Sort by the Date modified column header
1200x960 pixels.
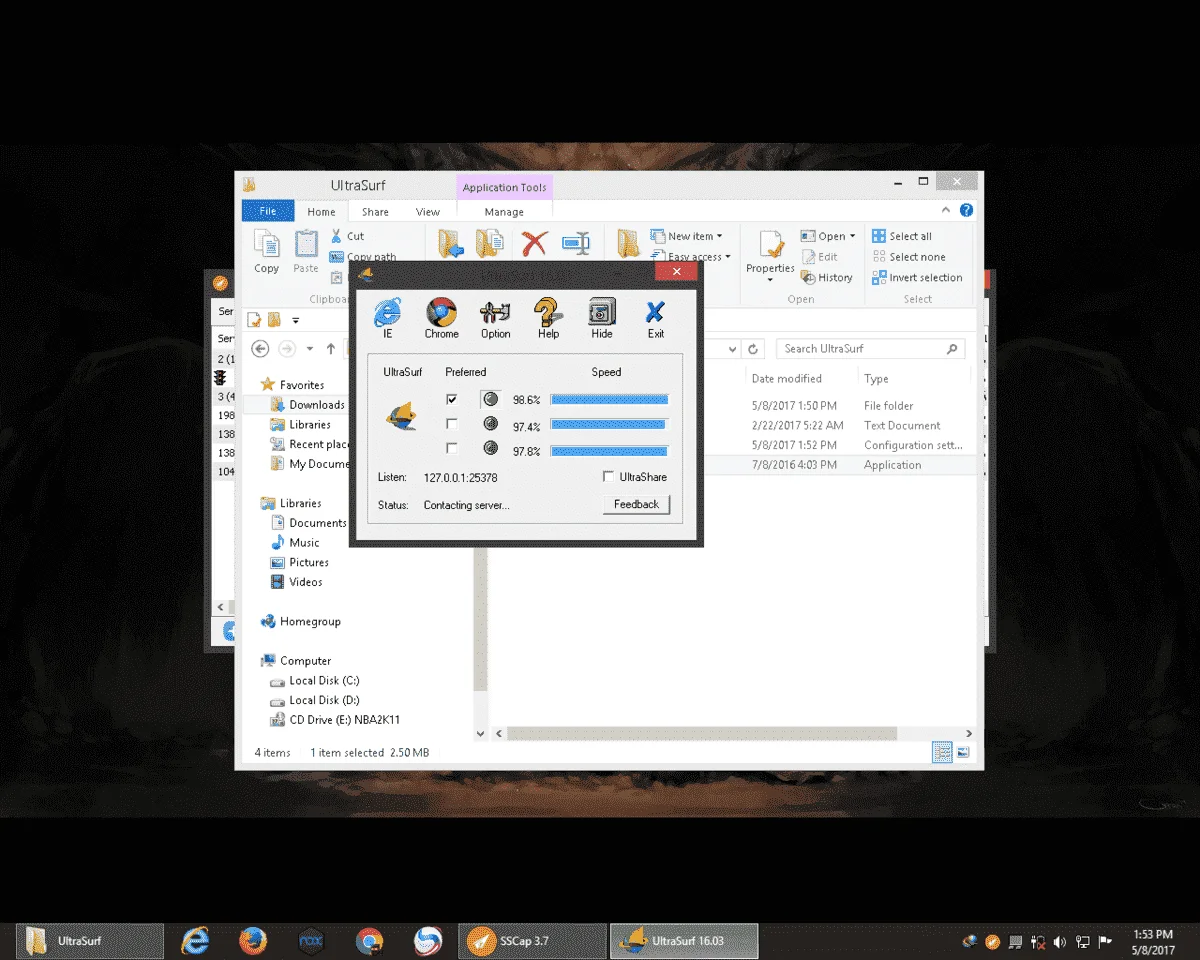click(x=787, y=379)
